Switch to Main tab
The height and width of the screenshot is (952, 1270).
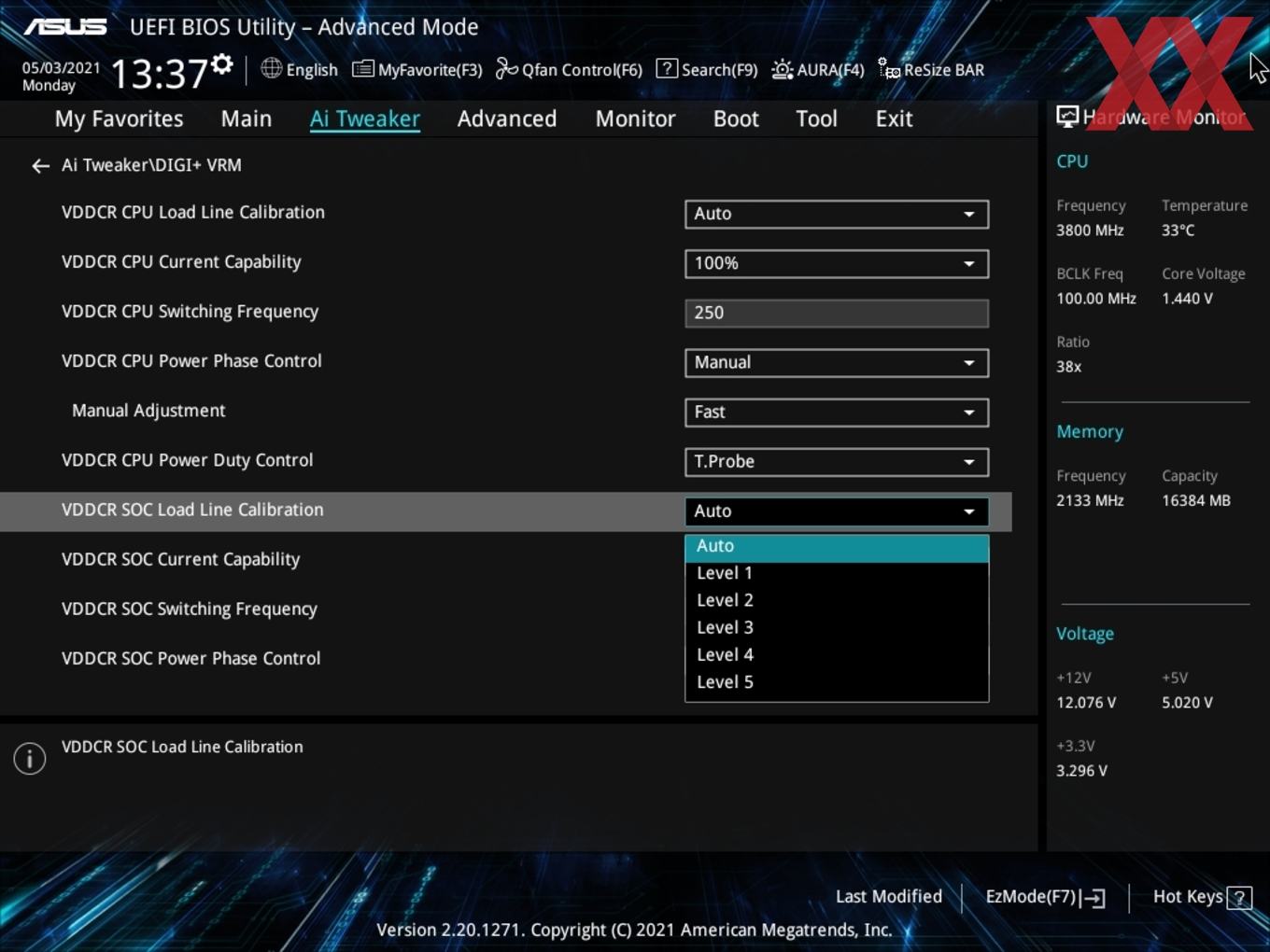(x=247, y=119)
